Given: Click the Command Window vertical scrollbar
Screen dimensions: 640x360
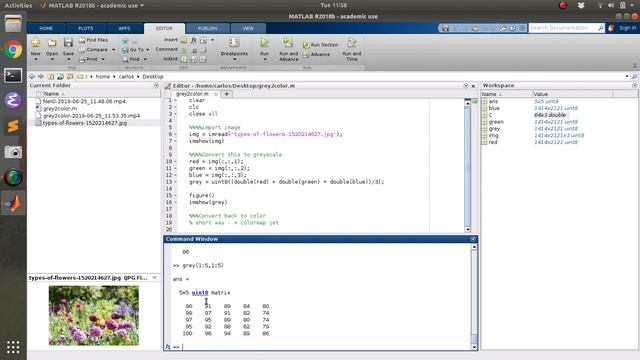Looking at the screenshot, I should 474,297.
